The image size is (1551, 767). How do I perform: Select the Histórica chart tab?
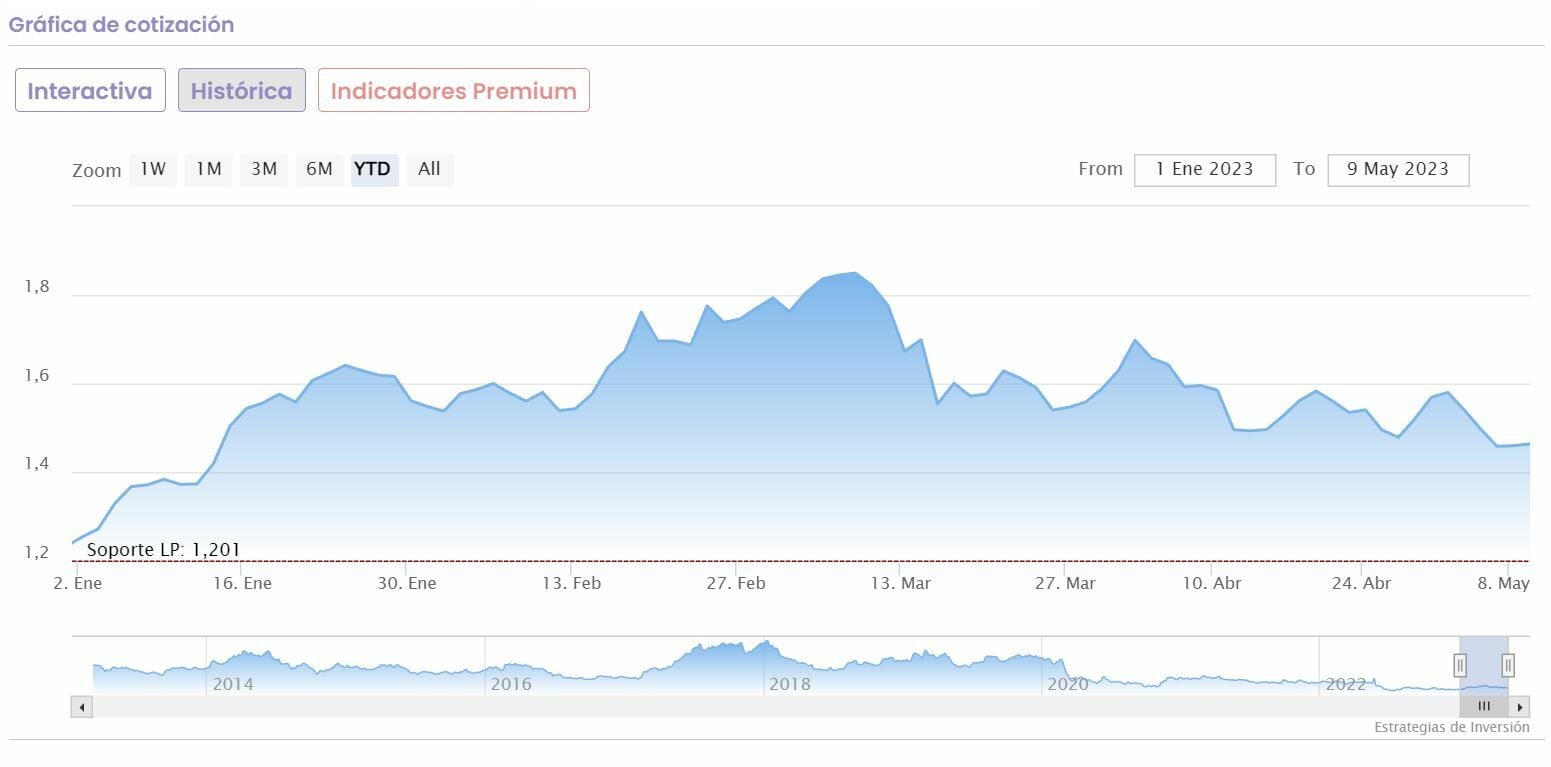(241, 91)
